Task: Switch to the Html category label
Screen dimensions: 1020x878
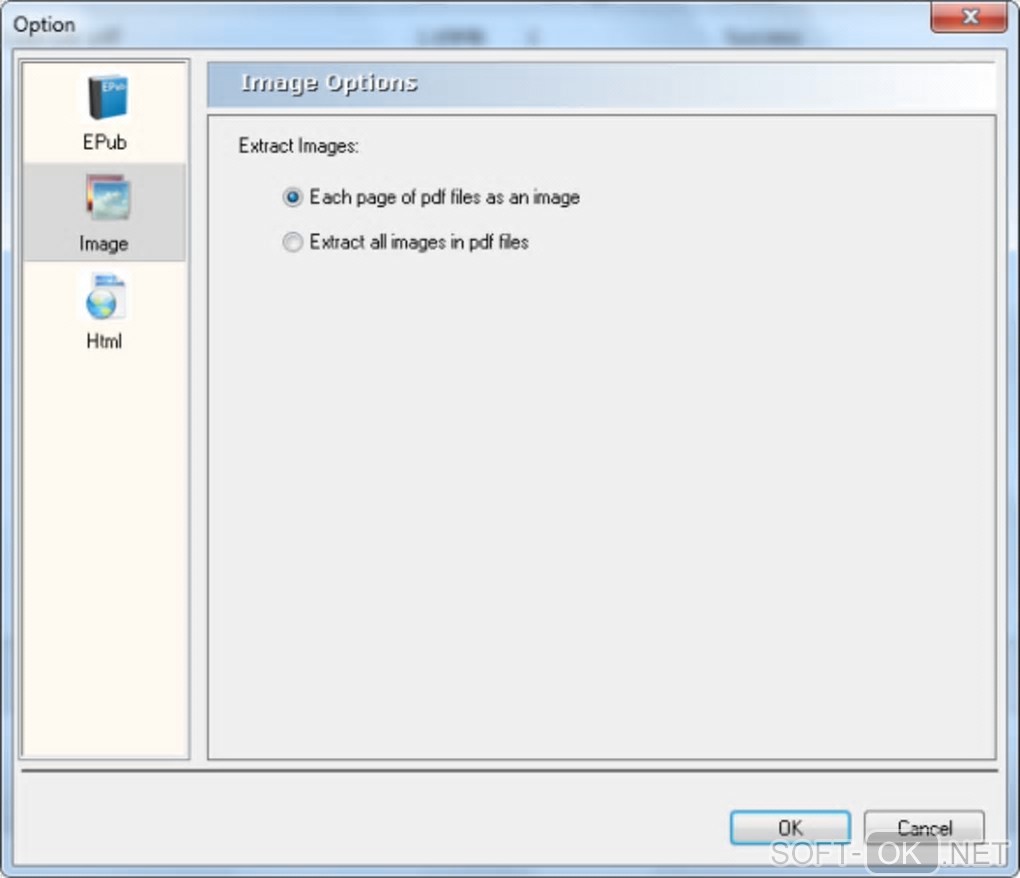Action: point(104,341)
